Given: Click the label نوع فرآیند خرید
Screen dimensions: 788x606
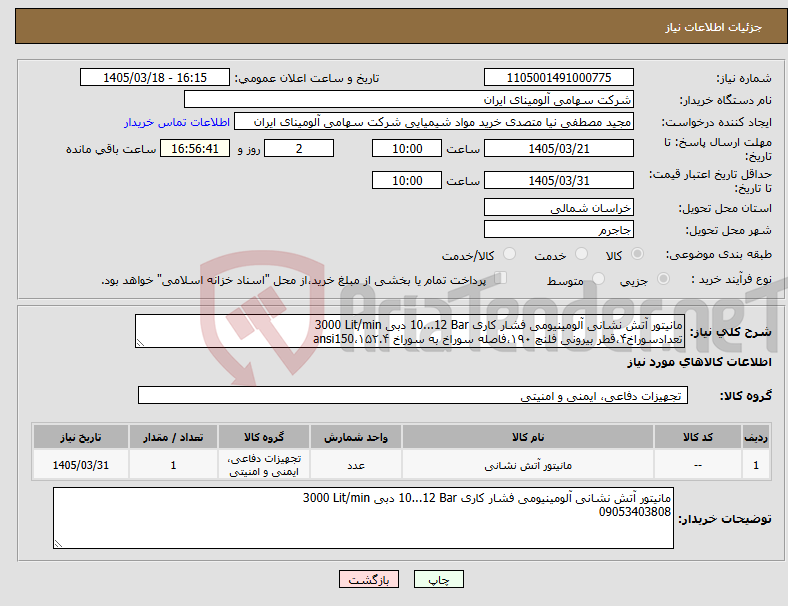Looking at the screenshot, I should (x=731, y=279).
